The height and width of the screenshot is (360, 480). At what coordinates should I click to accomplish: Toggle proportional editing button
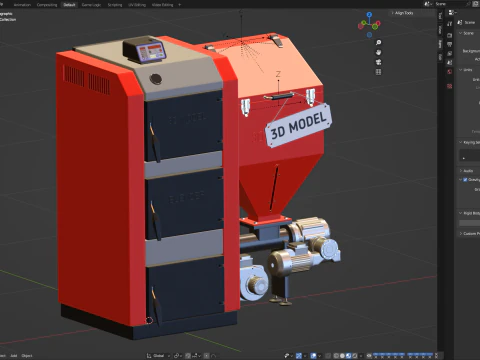pyautogui.click(x=206, y=356)
